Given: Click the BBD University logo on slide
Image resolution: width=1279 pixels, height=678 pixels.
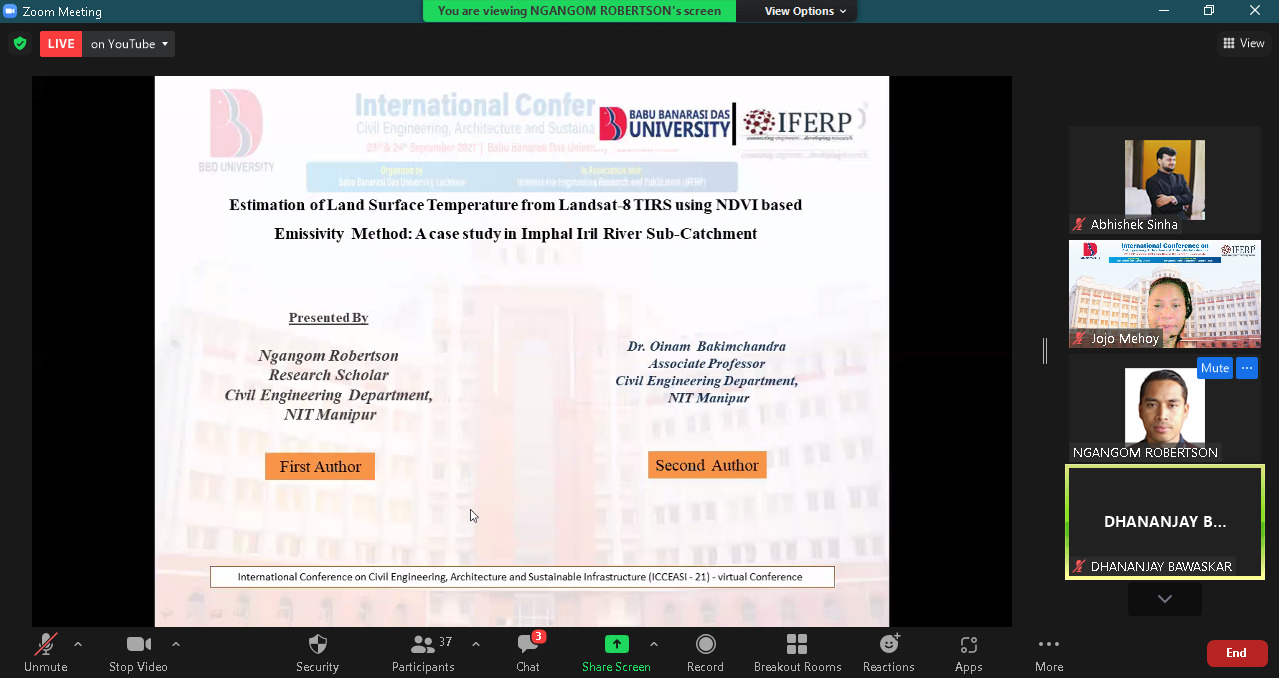Looking at the screenshot, I should pos(236,130).
